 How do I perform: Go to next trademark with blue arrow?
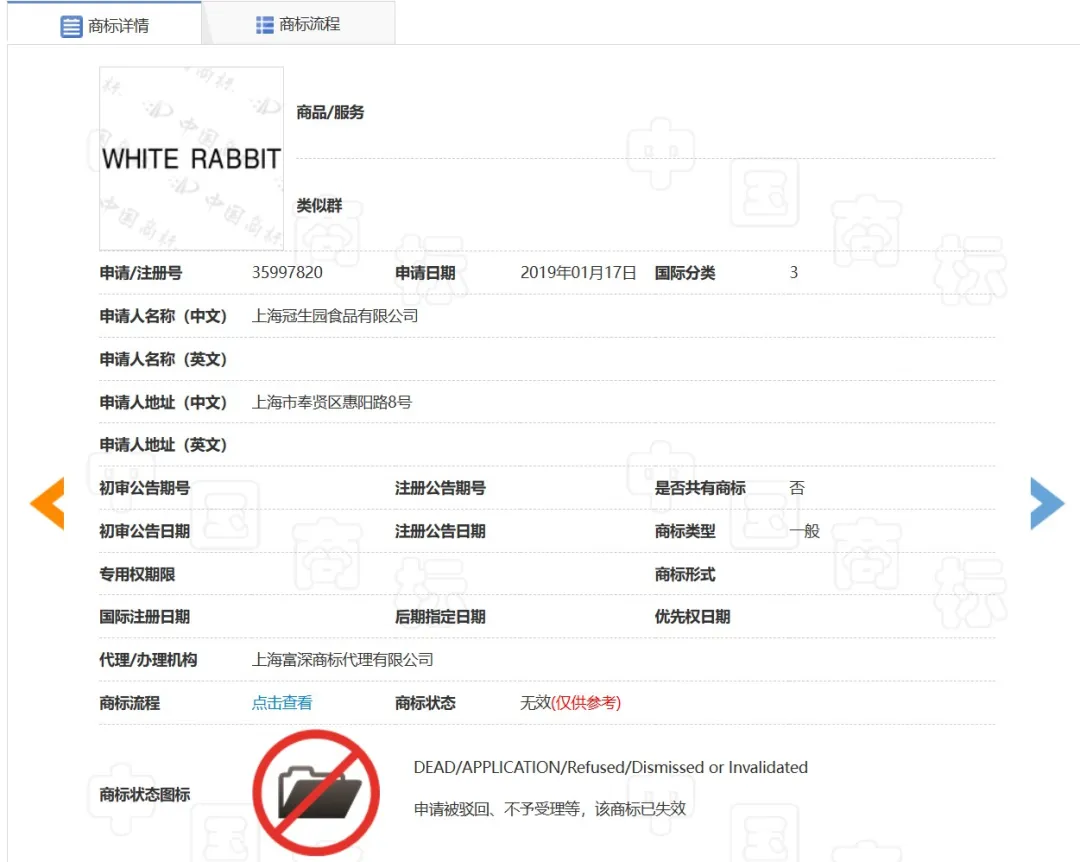click(x=1046, y=503)
